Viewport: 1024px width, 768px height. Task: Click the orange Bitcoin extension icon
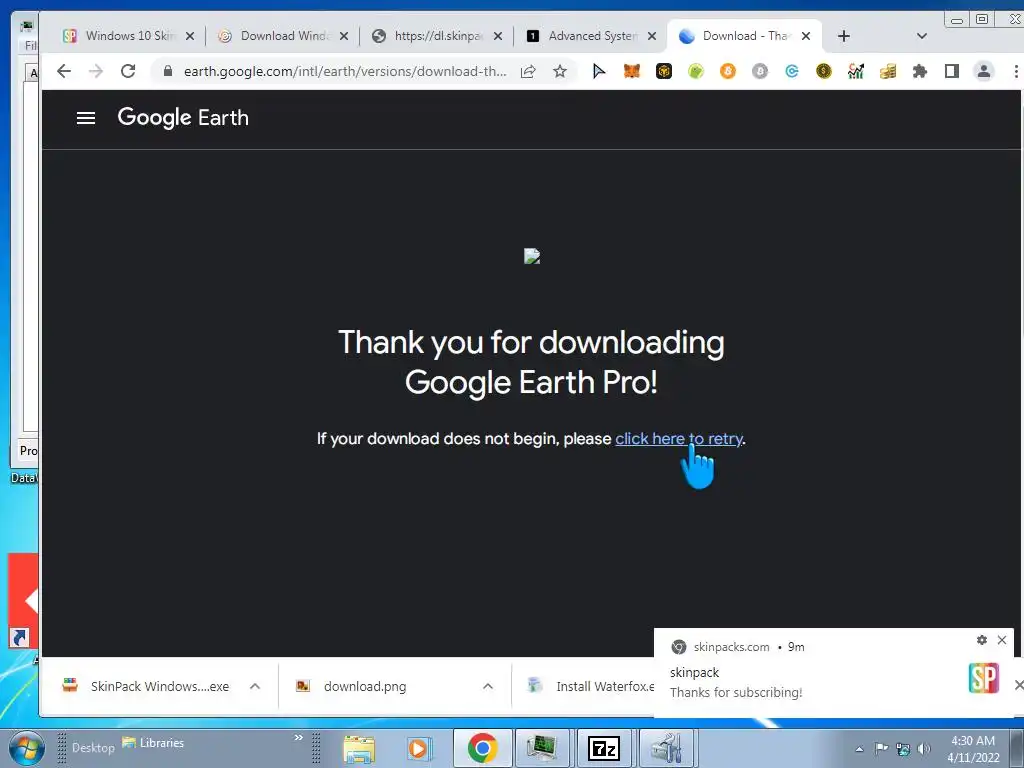pos(728,71)
